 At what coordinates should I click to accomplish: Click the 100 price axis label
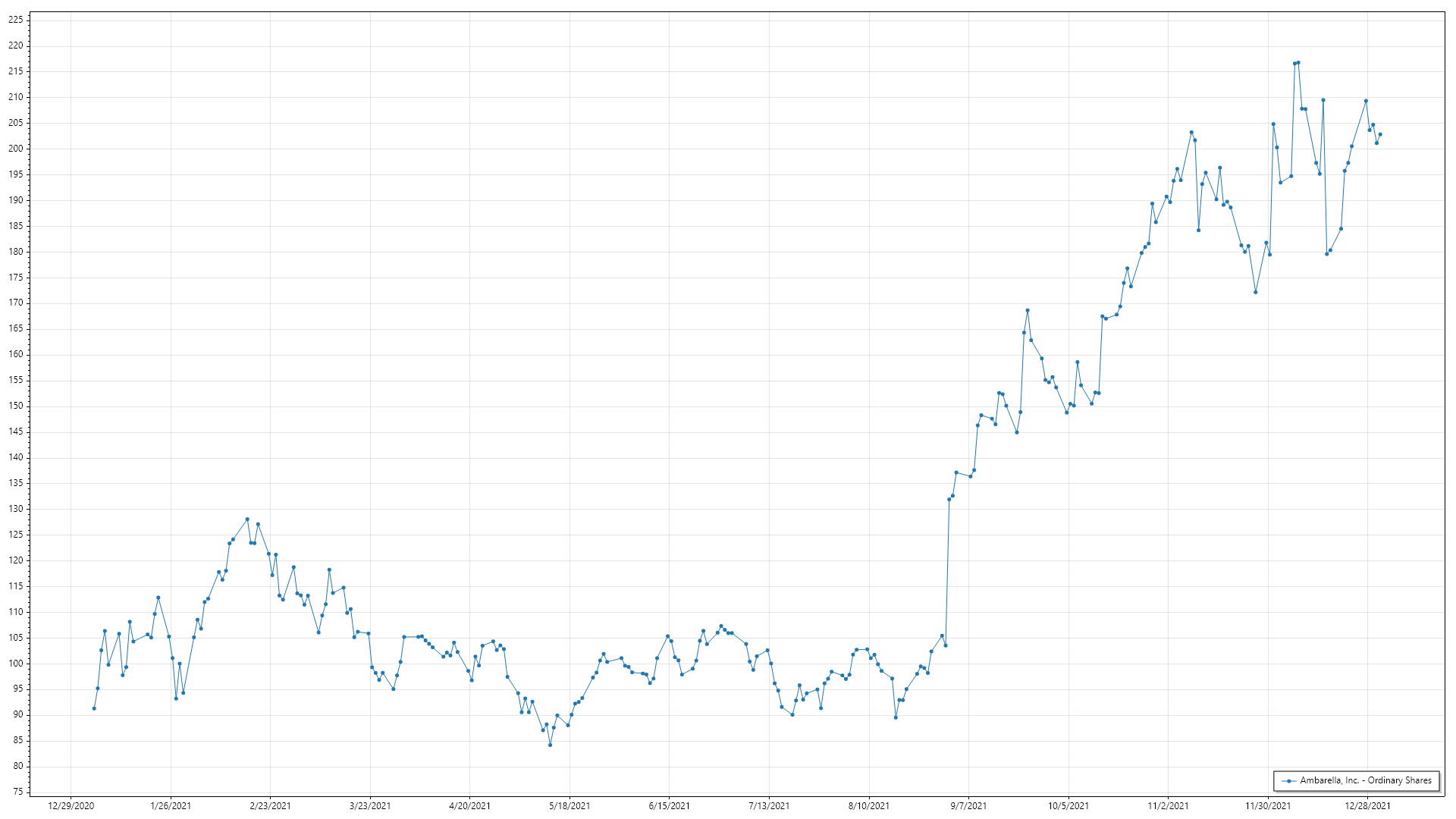(15, 664)
